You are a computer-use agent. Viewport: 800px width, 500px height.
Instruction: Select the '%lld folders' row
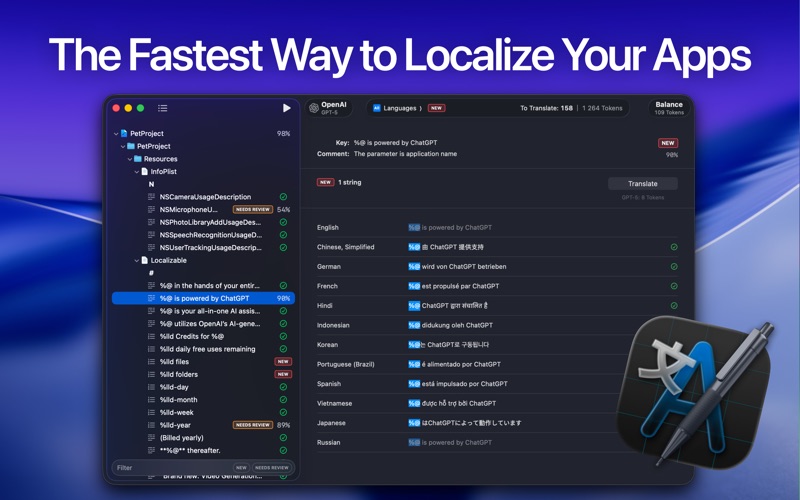pyautogui.click(x=203, y=374)
